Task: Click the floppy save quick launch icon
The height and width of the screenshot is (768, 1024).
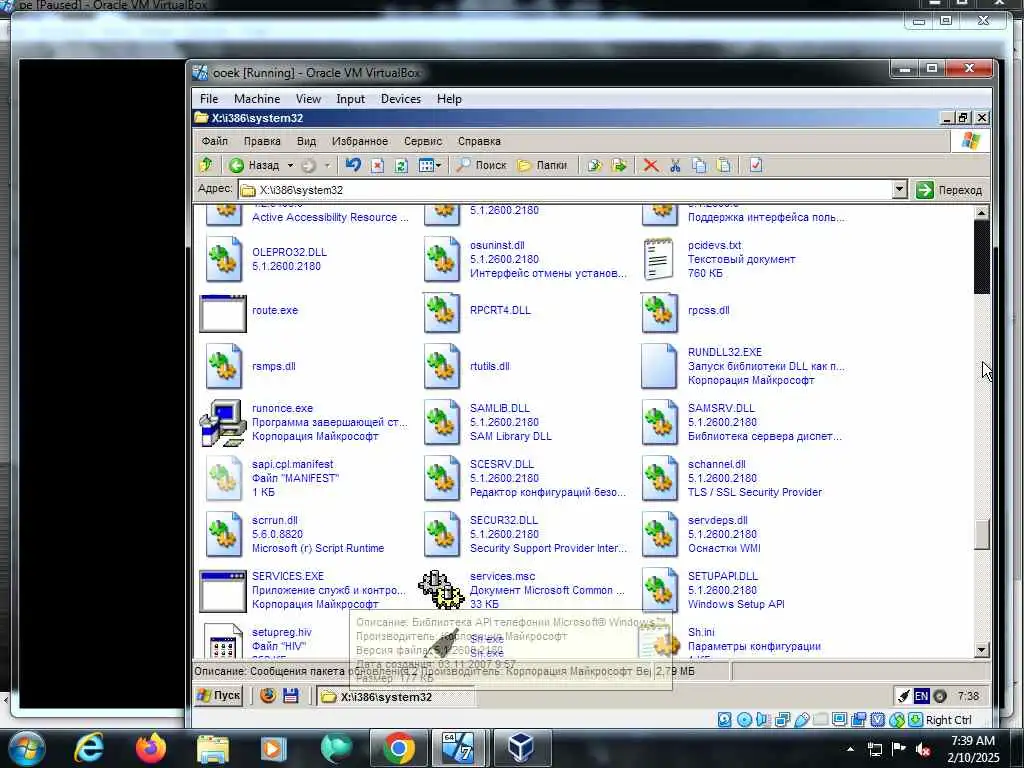Action: pyautogui.click(x=291, y=696)
